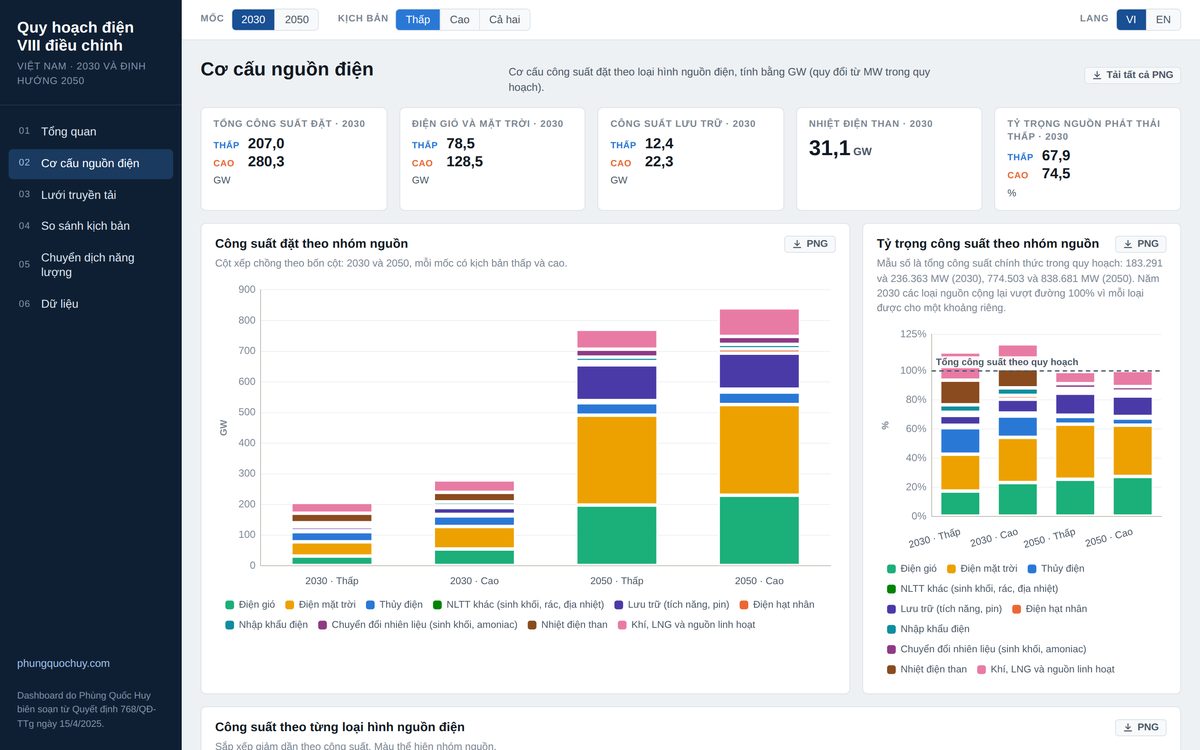Click Tải tất cả PNG button

(1133, 75)
